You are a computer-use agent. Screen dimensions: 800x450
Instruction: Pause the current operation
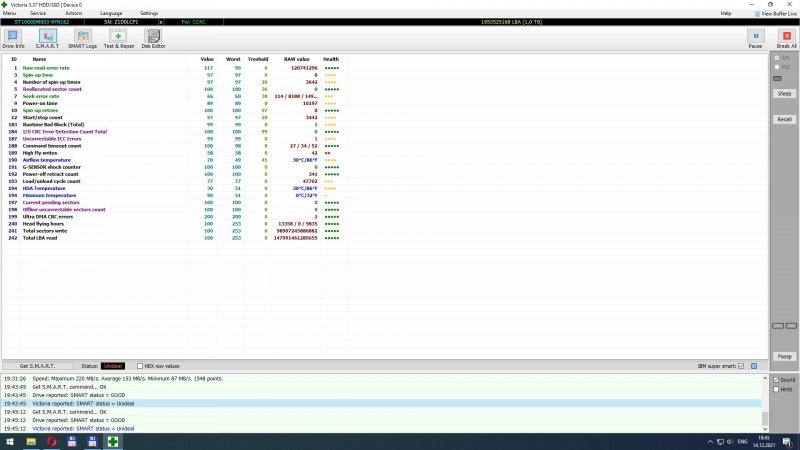pyautogui.click(x=755, y=38)
